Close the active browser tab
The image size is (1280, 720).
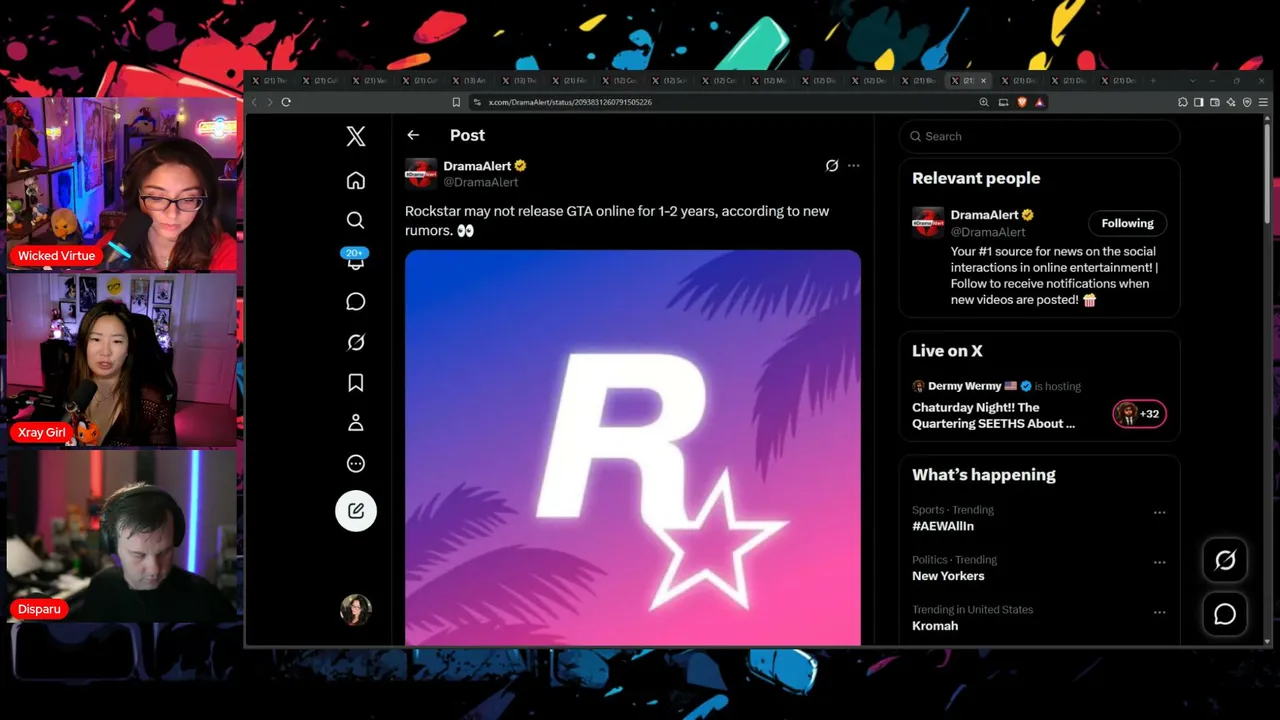pyautogui.click(x=983, y=80)
